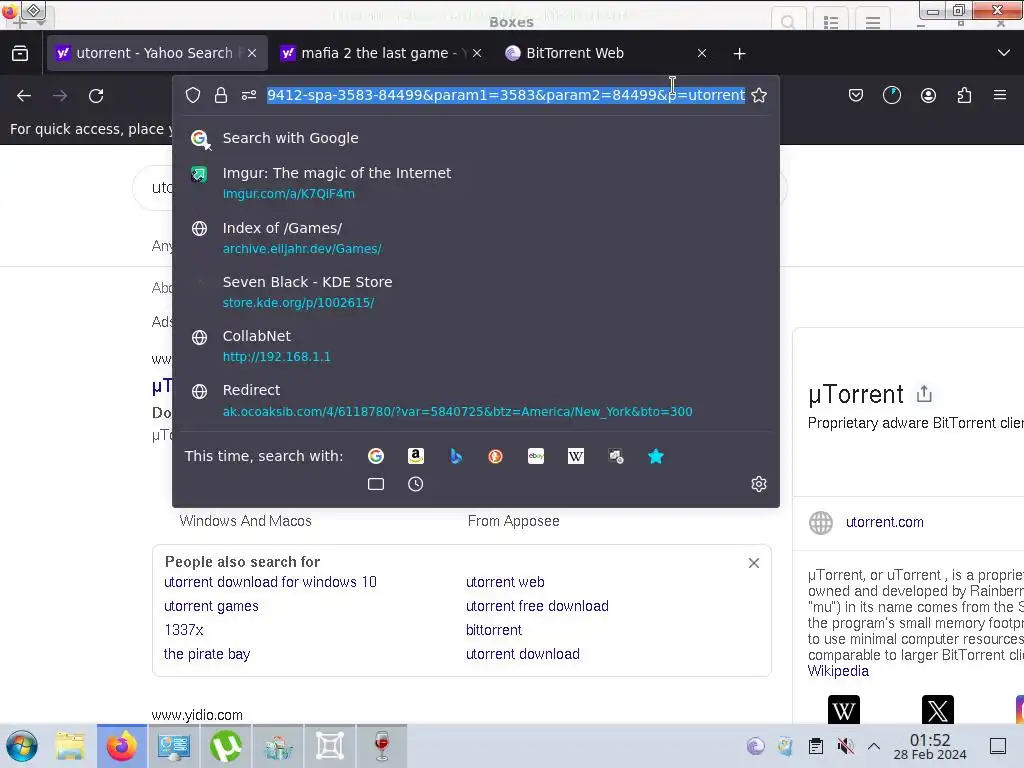Open the file manager taskbar icon
The width and height of the screenshot is (1024, 768).
pos(70,746)
